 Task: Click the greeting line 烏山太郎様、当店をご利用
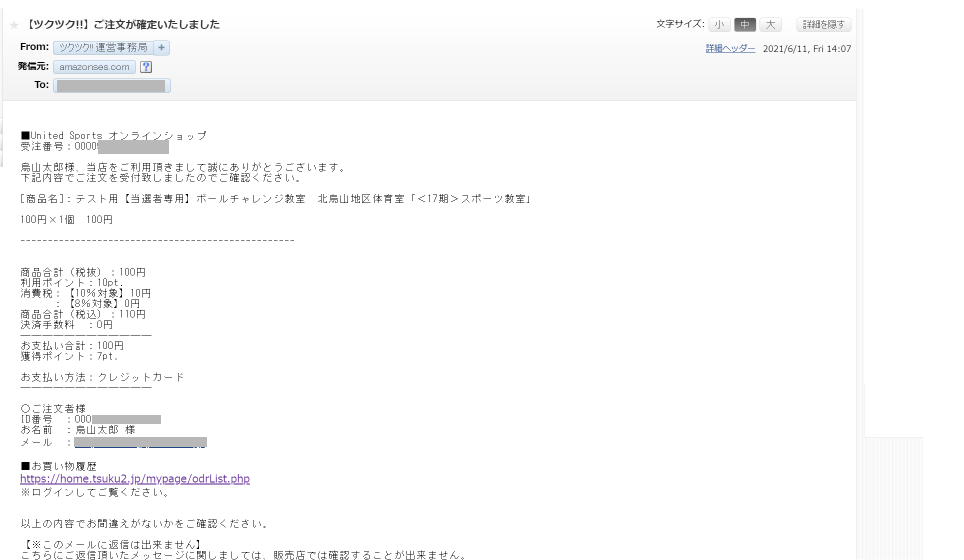pos(183,167)
